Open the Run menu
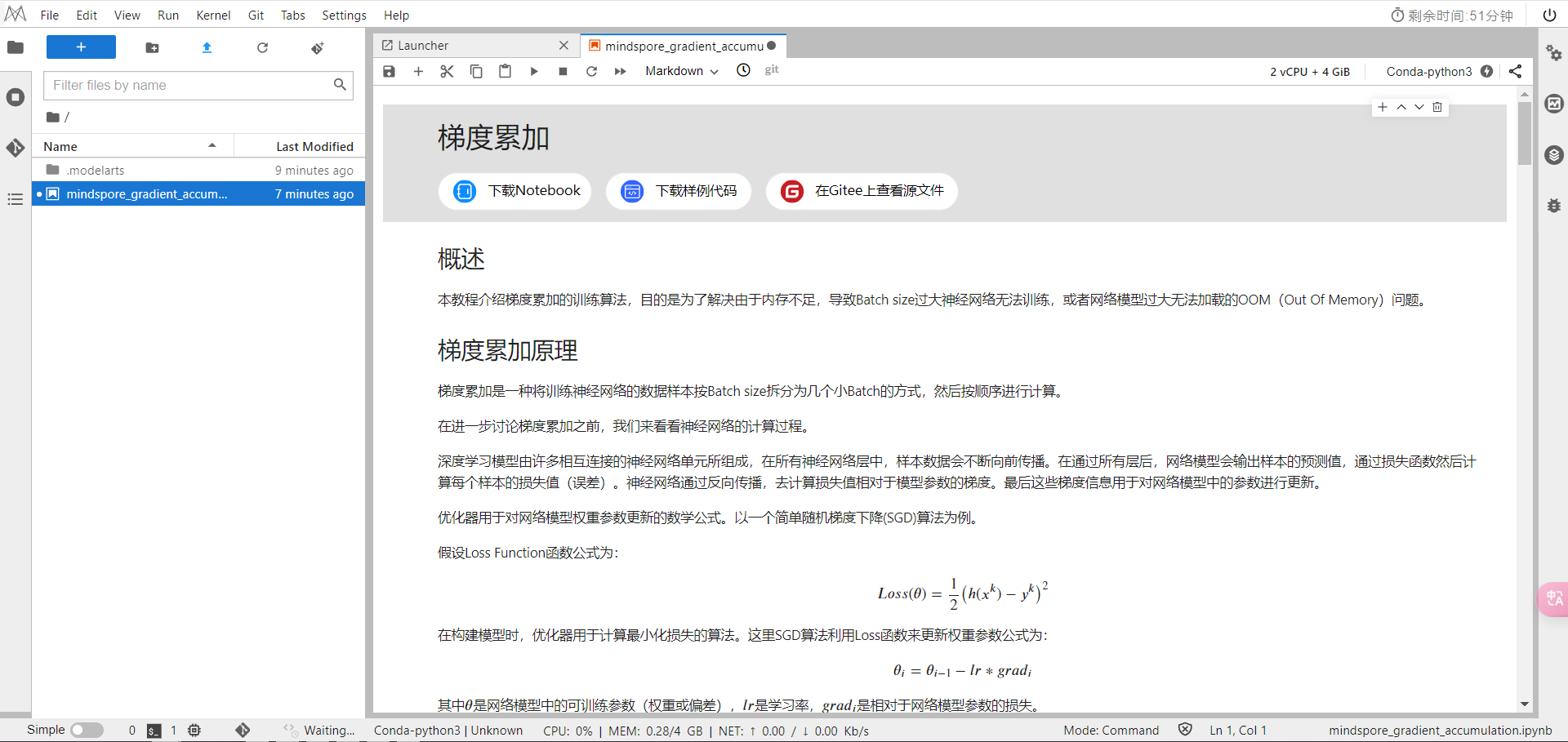 coord(168,15)
